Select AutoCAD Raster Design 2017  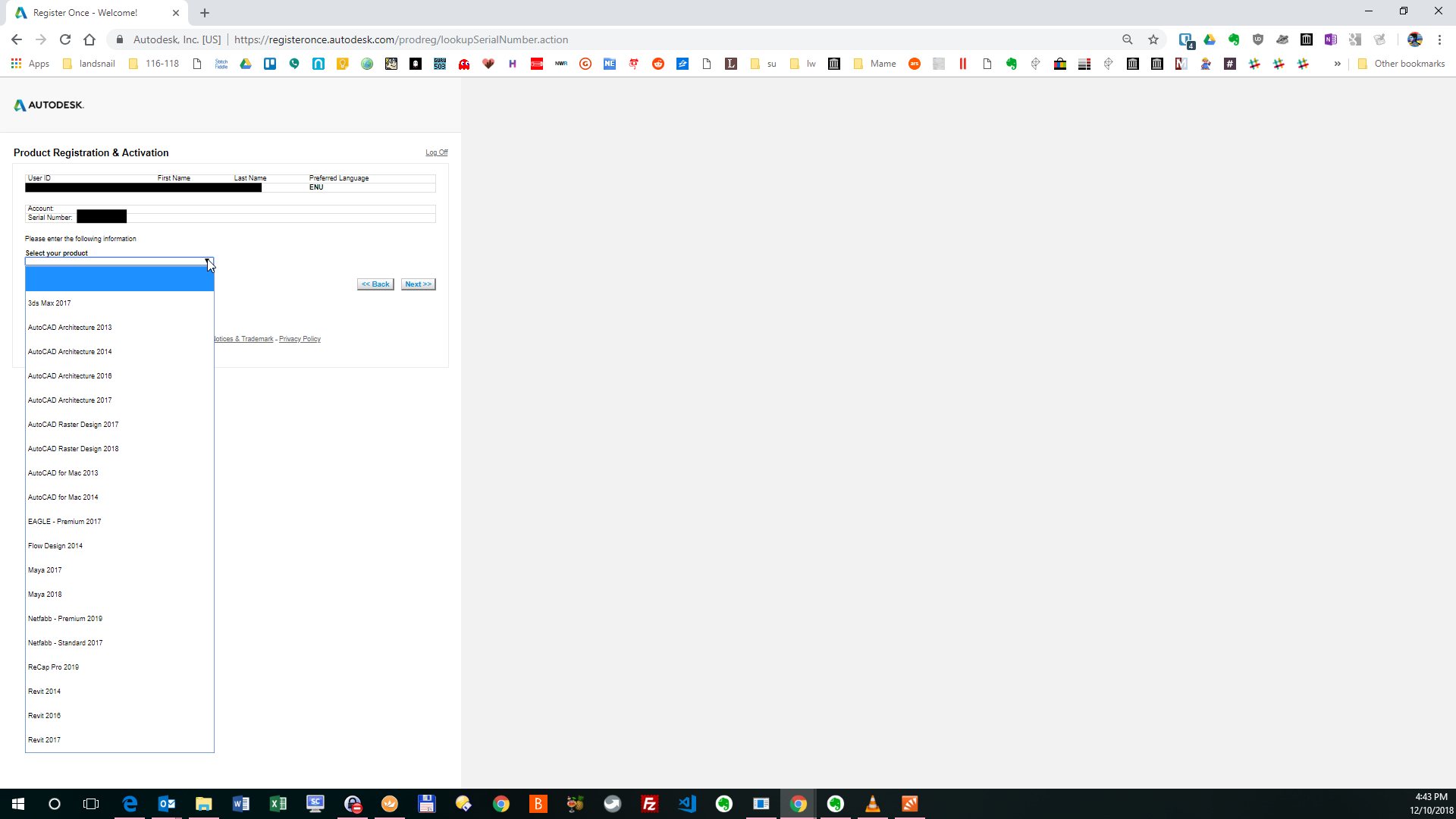pyautogui.click(x=120, y=425)
